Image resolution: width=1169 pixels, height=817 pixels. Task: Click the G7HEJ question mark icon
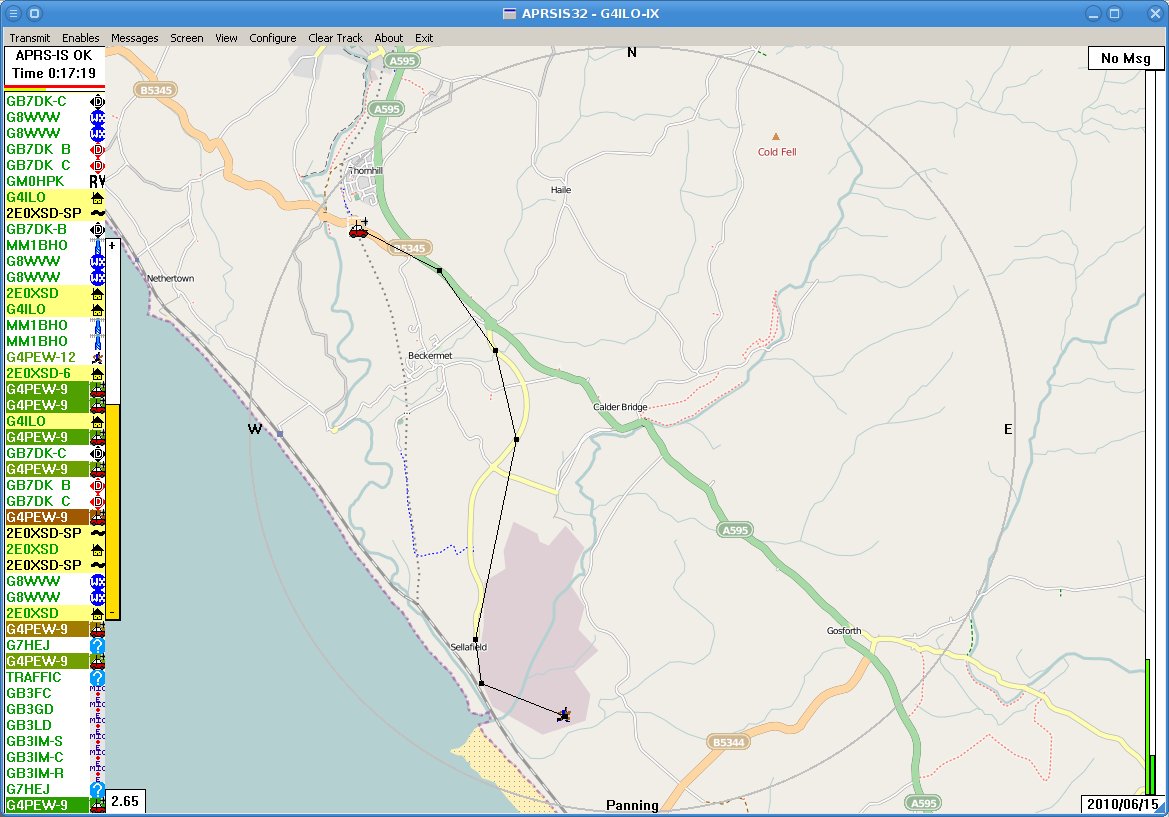tap(96, 646)
